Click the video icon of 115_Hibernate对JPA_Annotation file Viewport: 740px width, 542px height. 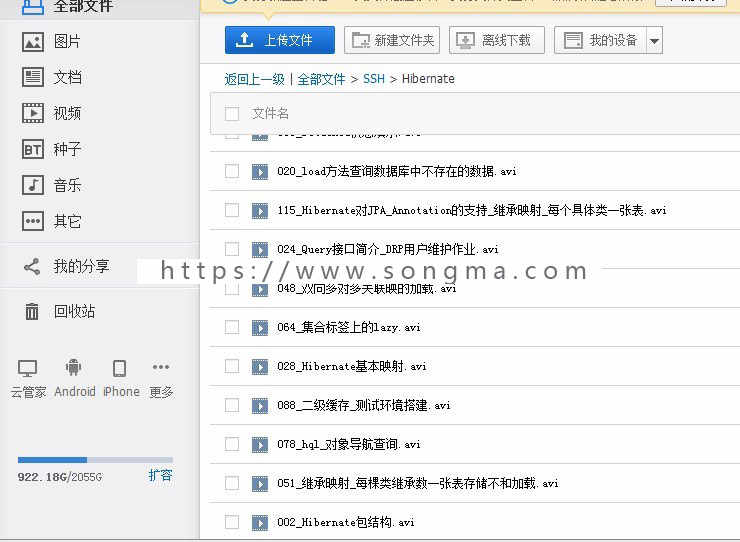click(260, 211)
